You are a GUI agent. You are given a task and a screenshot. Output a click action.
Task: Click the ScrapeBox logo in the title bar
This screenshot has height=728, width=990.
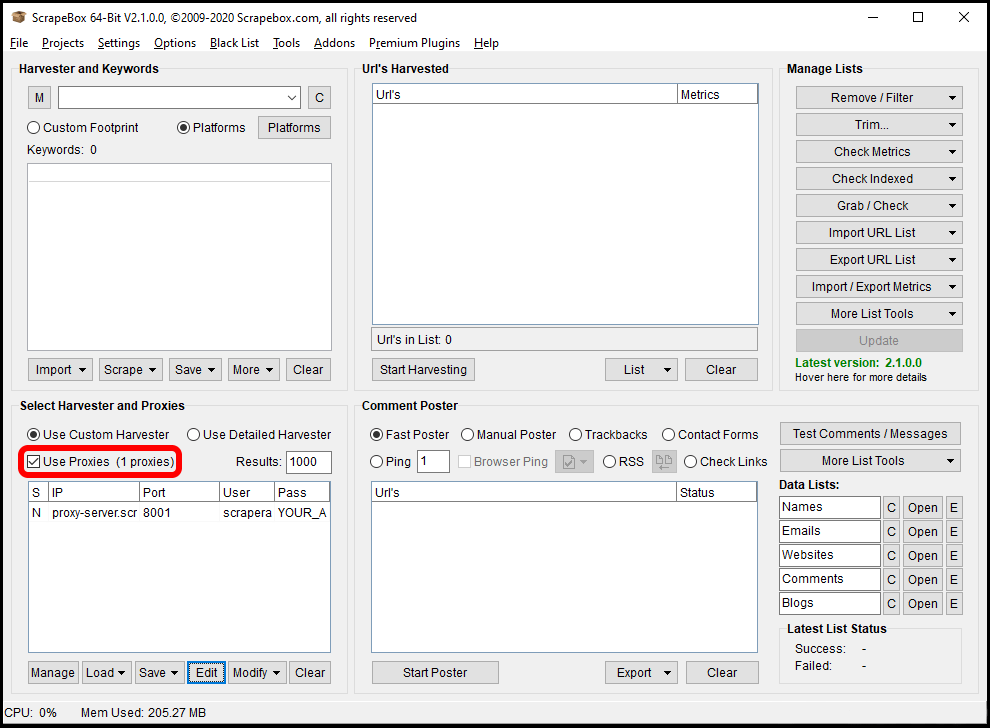click(x=17, y=17)
